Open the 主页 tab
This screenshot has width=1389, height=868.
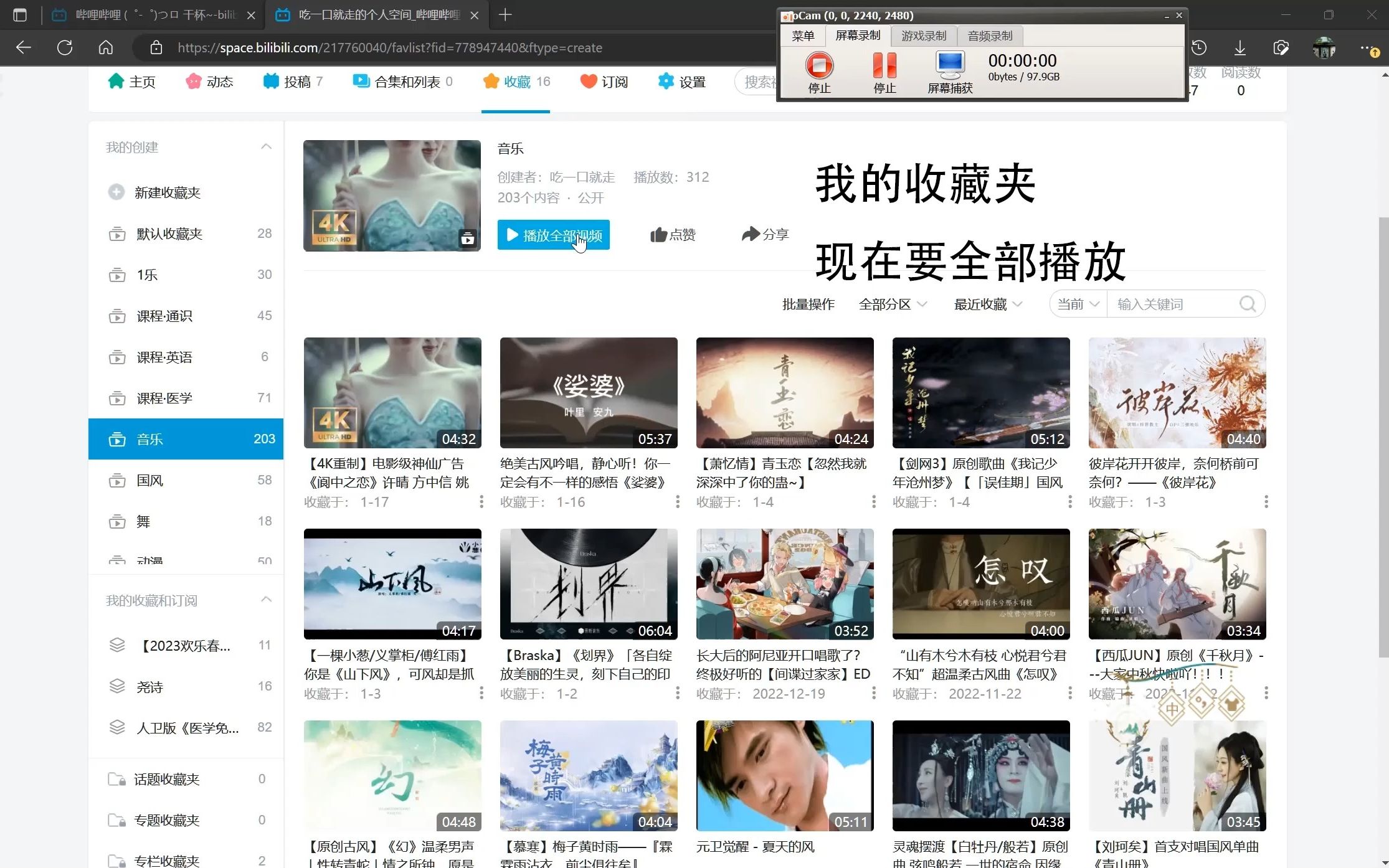click(x=132, y=82)
